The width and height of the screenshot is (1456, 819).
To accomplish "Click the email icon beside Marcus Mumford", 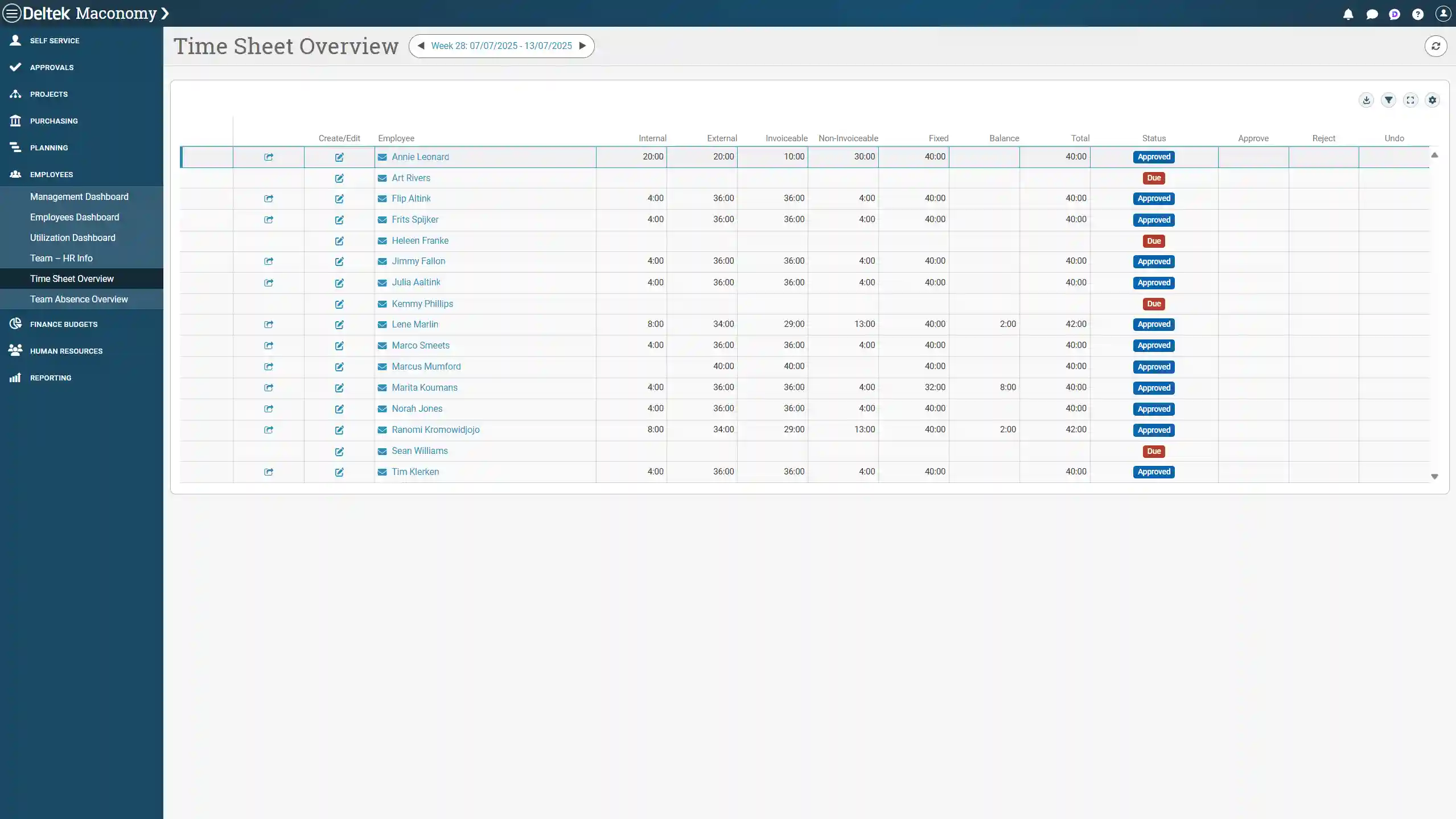I will coord(382,367).
